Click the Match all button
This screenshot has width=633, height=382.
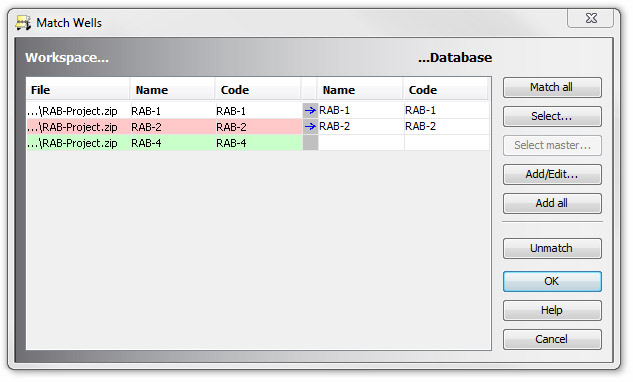point(552,87)
